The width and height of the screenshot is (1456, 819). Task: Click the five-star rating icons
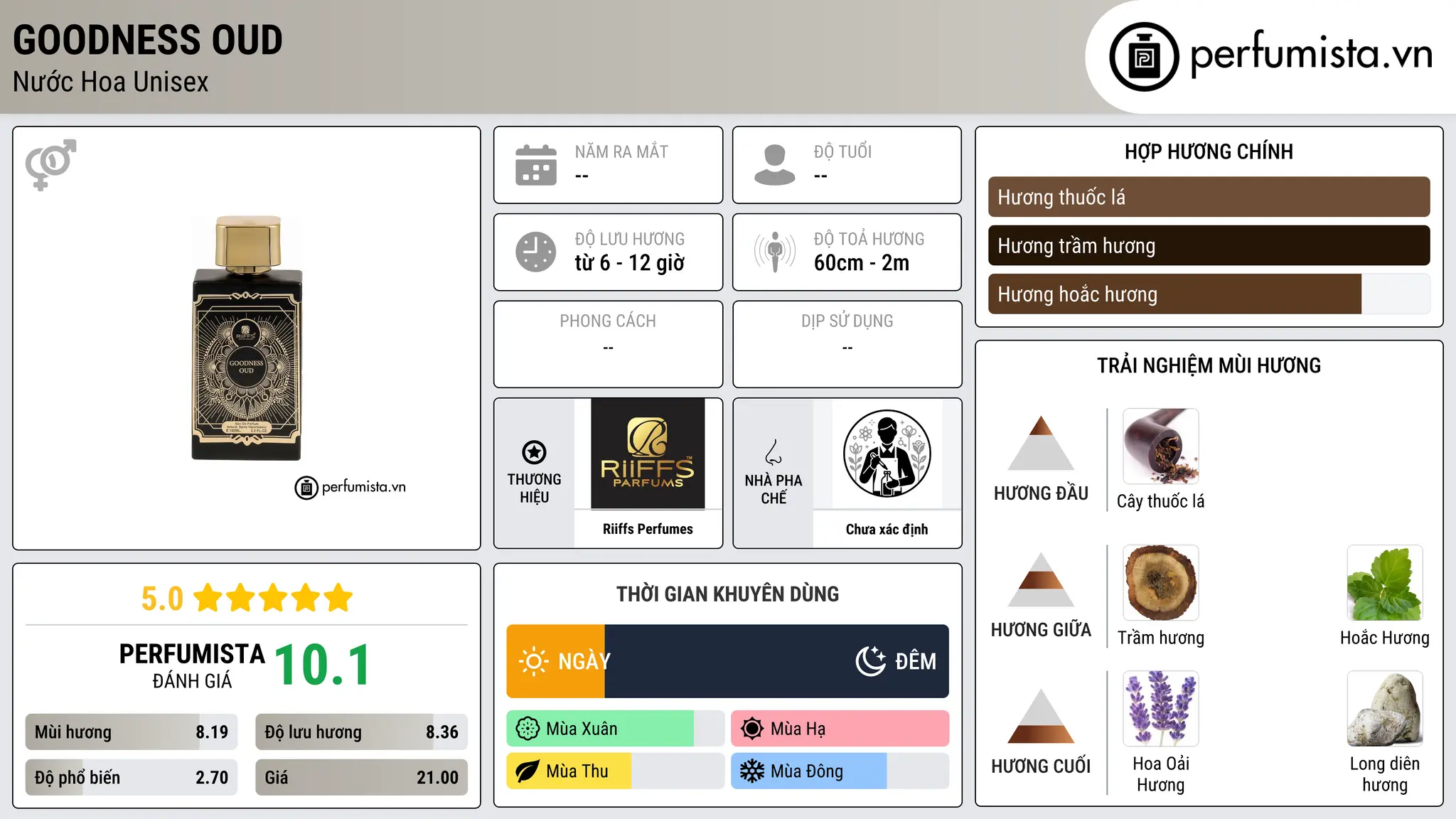click(273, 598)
